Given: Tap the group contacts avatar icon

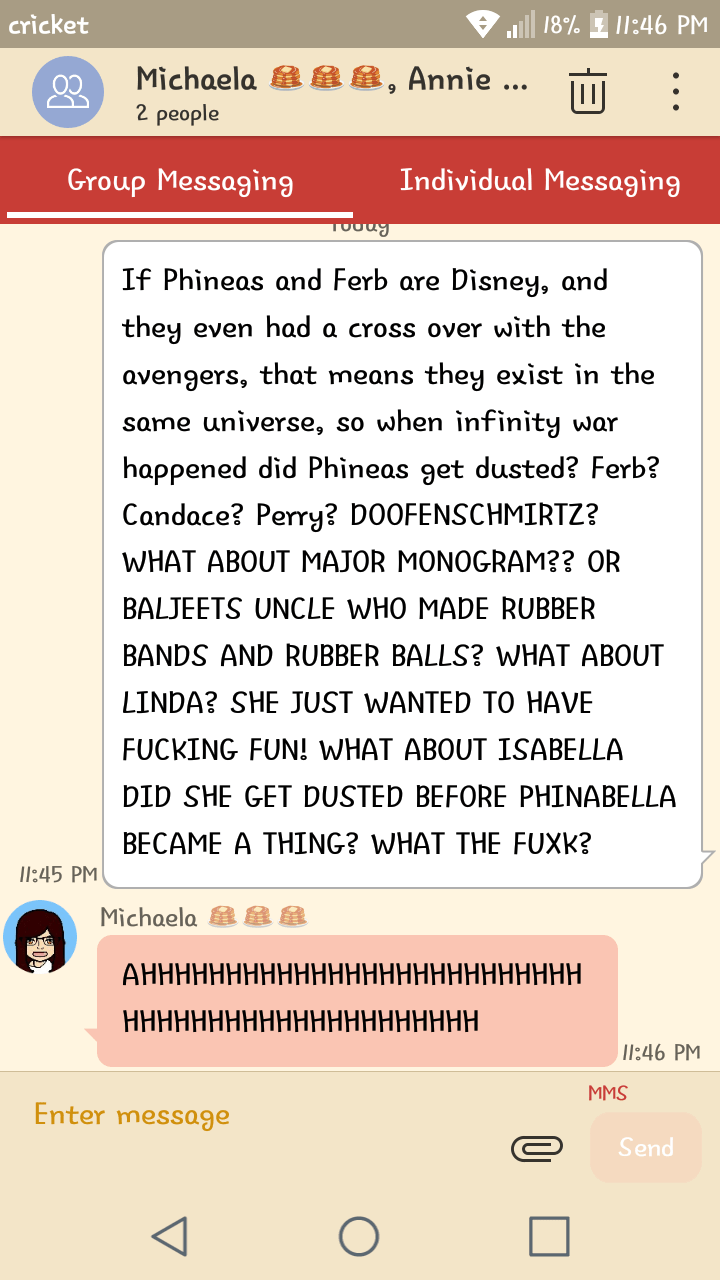Looking at the screenshot, I should tap(68, 92).
